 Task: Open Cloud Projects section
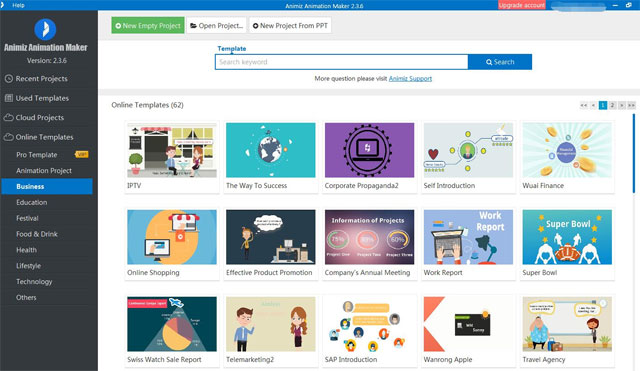tap(34, 118)
